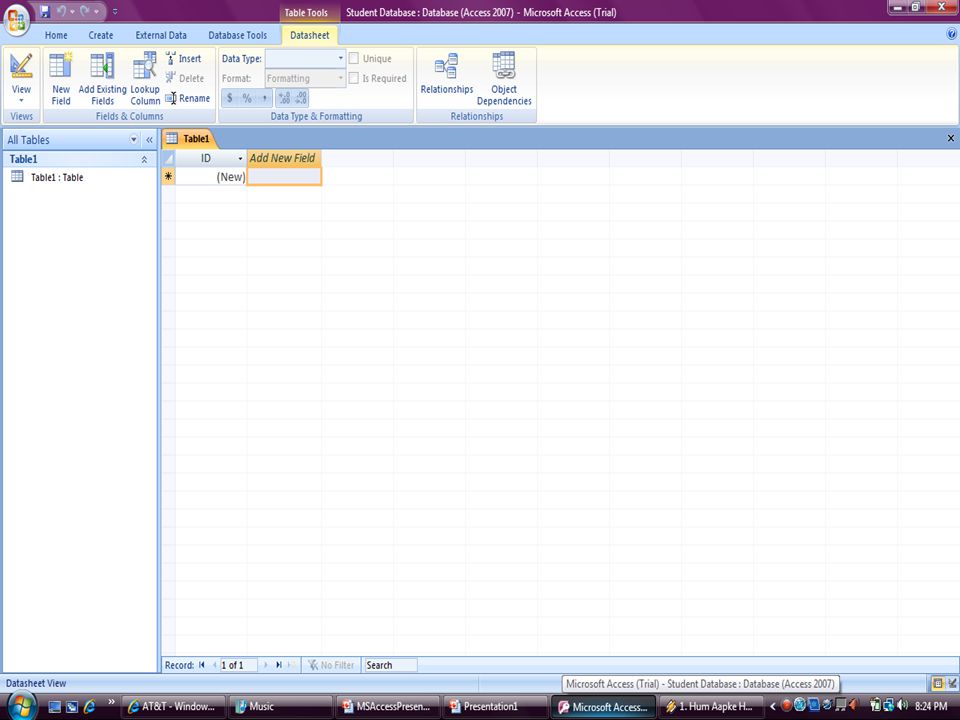
Task: Click the Add New Field column header
Action: 283,158
